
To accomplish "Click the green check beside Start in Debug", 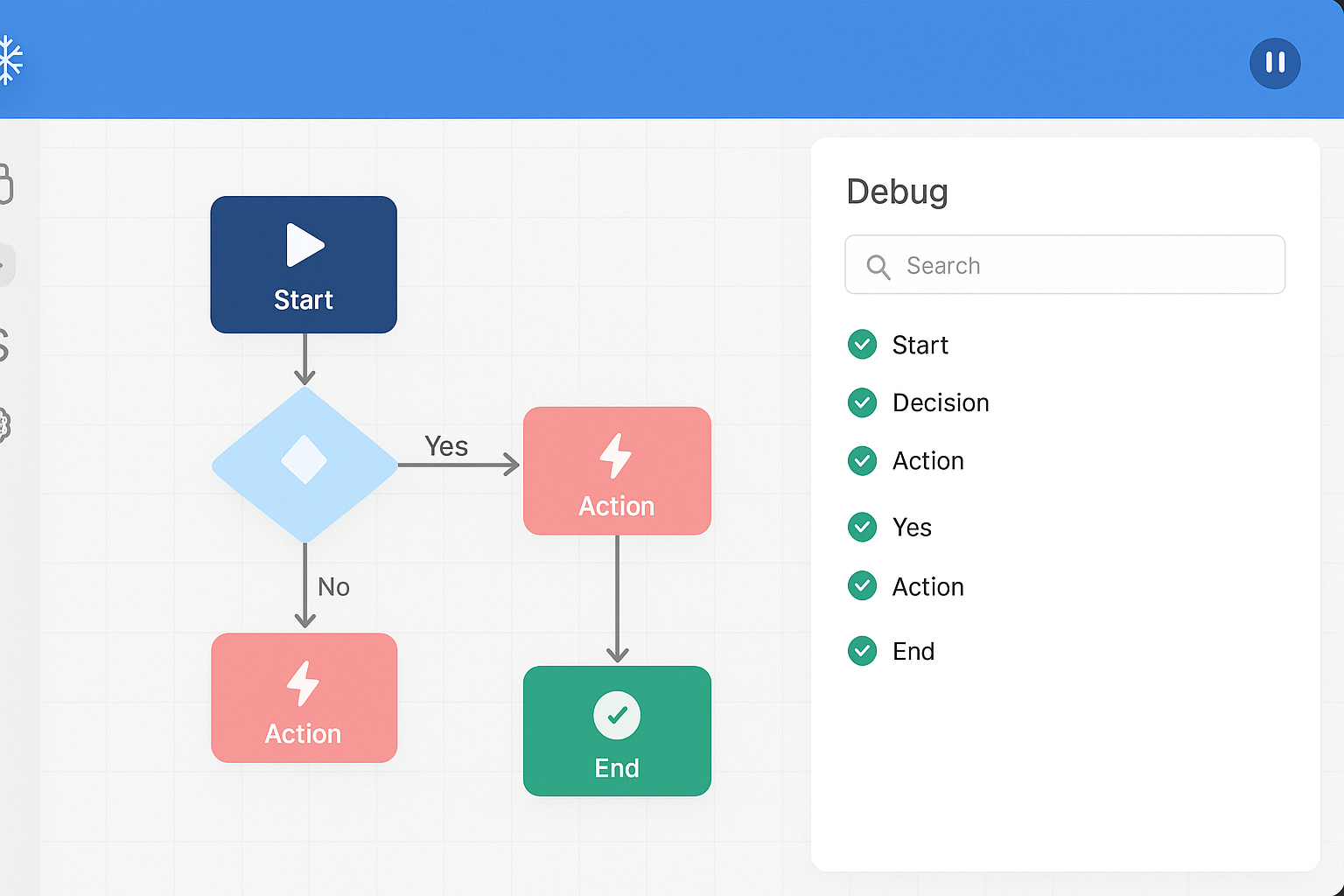I will 862,345.
